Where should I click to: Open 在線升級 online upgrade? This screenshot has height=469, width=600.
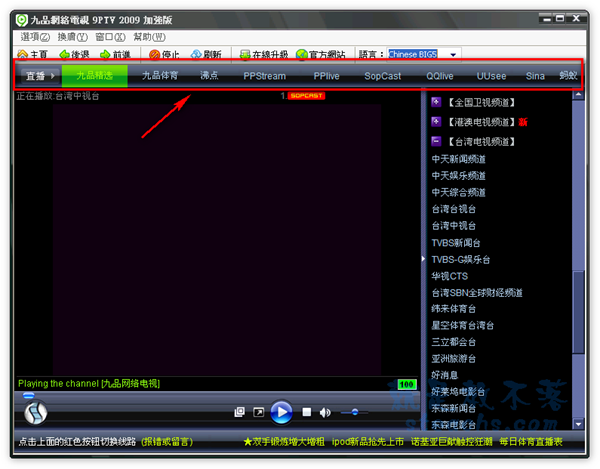click(263, 54)
